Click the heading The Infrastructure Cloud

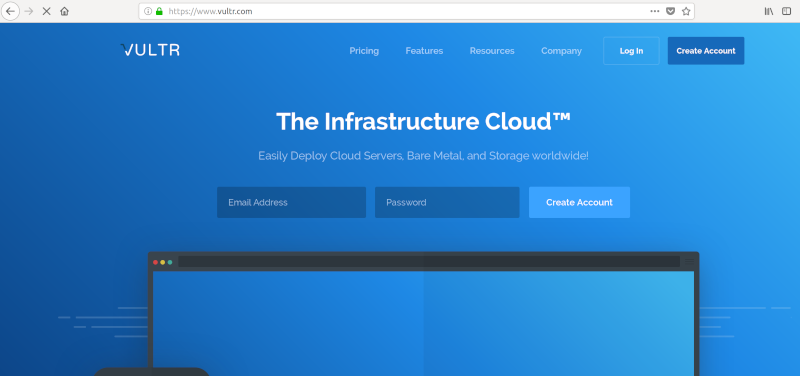pyautogui.click(x=423, y=121)
